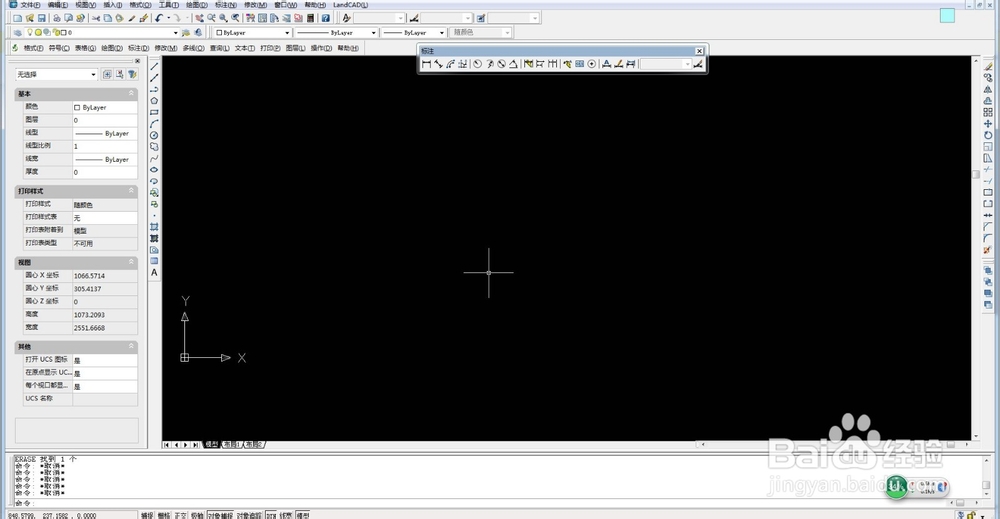Select the Linear dimension tool in 标注 toolbar
The height and width of the screenshot is (519, 1000).
click(426, 64)
